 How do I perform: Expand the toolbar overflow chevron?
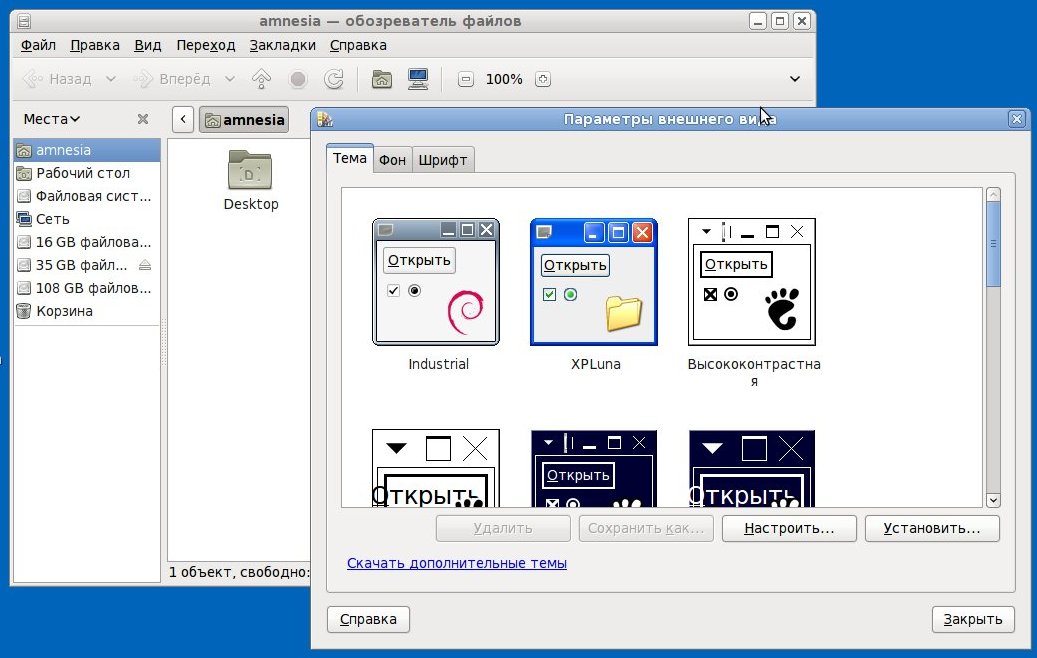click(x=795, y=79)
